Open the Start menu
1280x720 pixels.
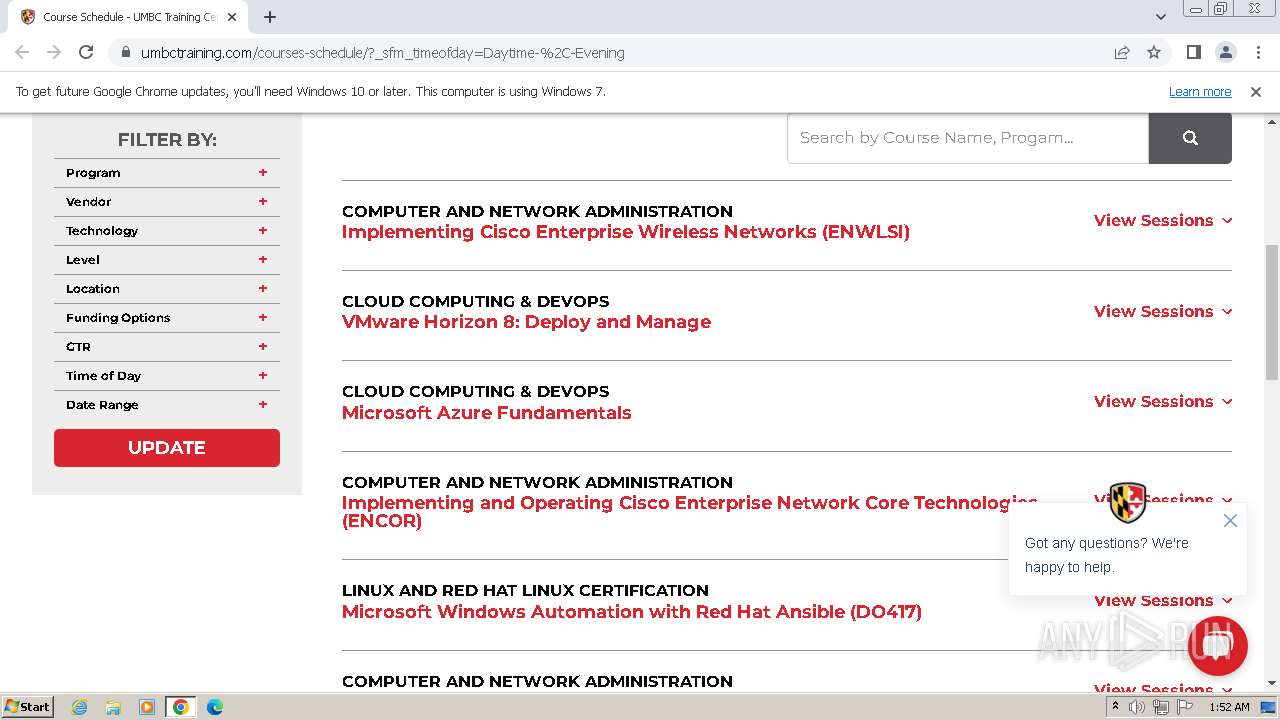pos(28,707)
